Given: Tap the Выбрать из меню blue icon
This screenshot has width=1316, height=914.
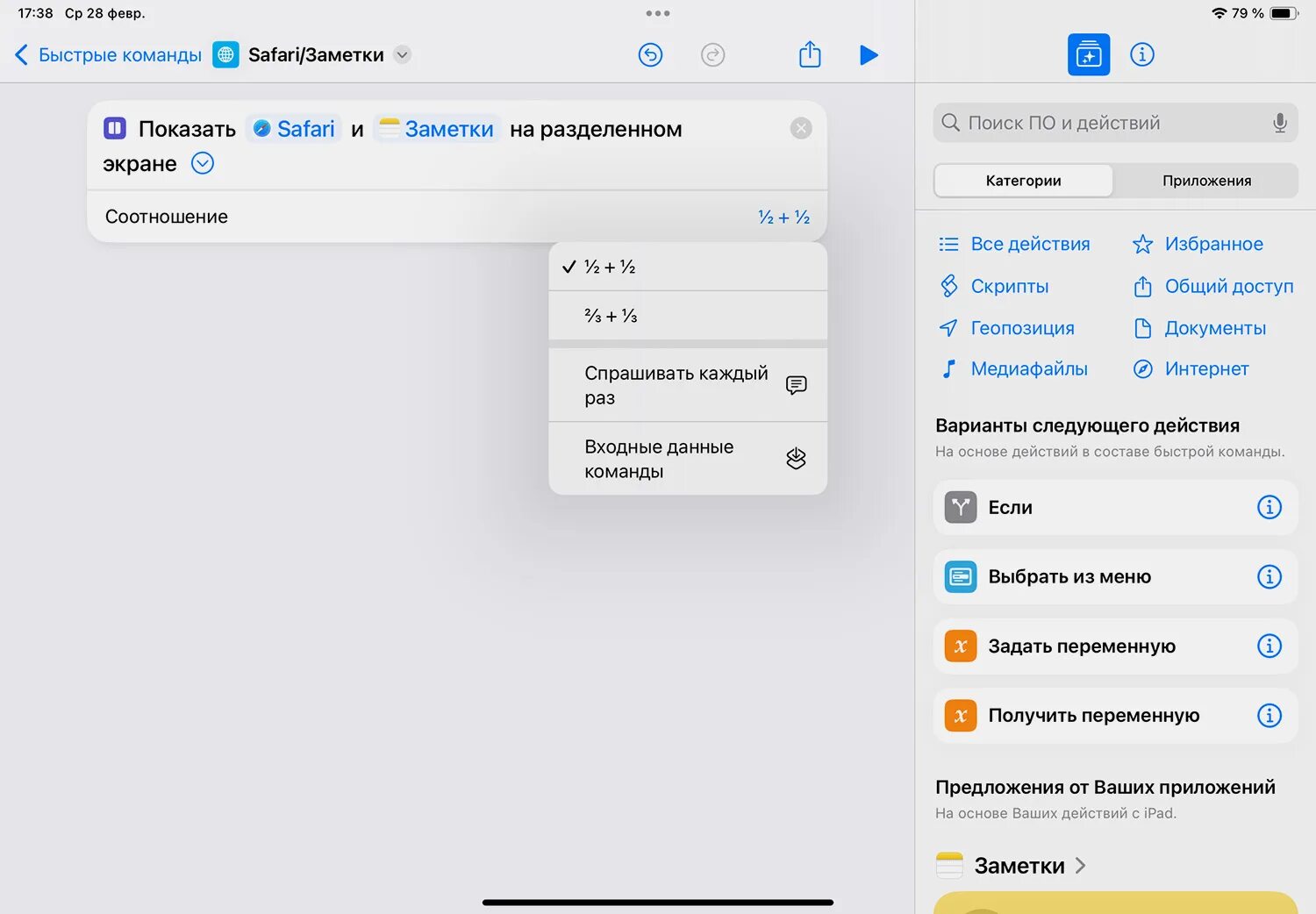Looking at the screenshot, I should coord(961,576).
